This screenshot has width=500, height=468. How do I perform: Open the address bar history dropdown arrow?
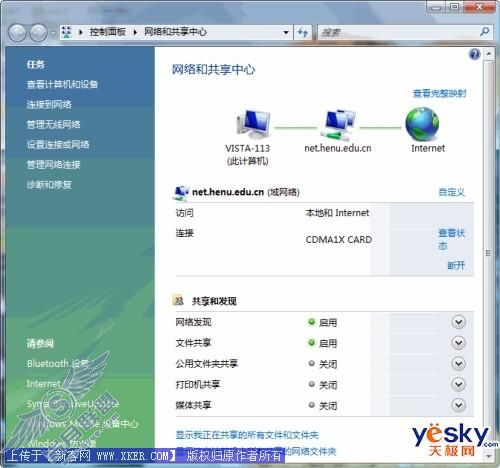[x=286, y=32]
